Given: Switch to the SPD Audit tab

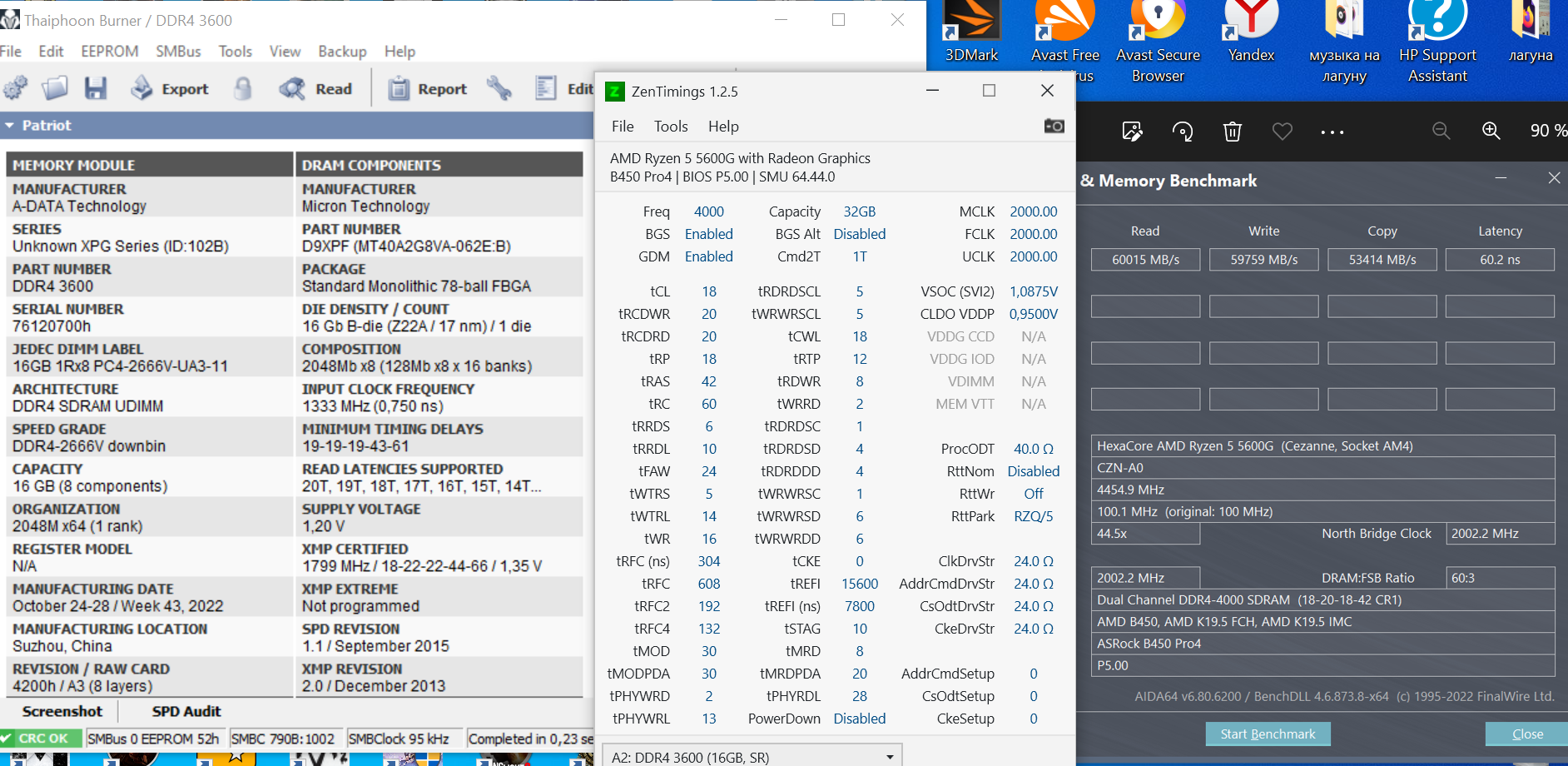Looking at the screenshot, I should coord(186,712).
